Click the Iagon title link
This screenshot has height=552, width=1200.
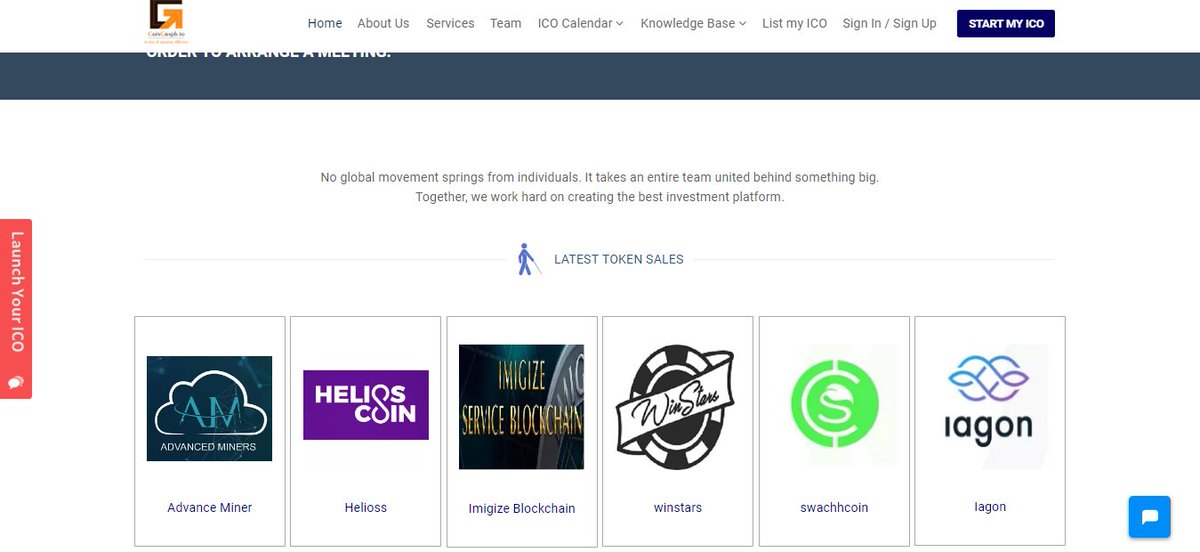pos(990,506)
